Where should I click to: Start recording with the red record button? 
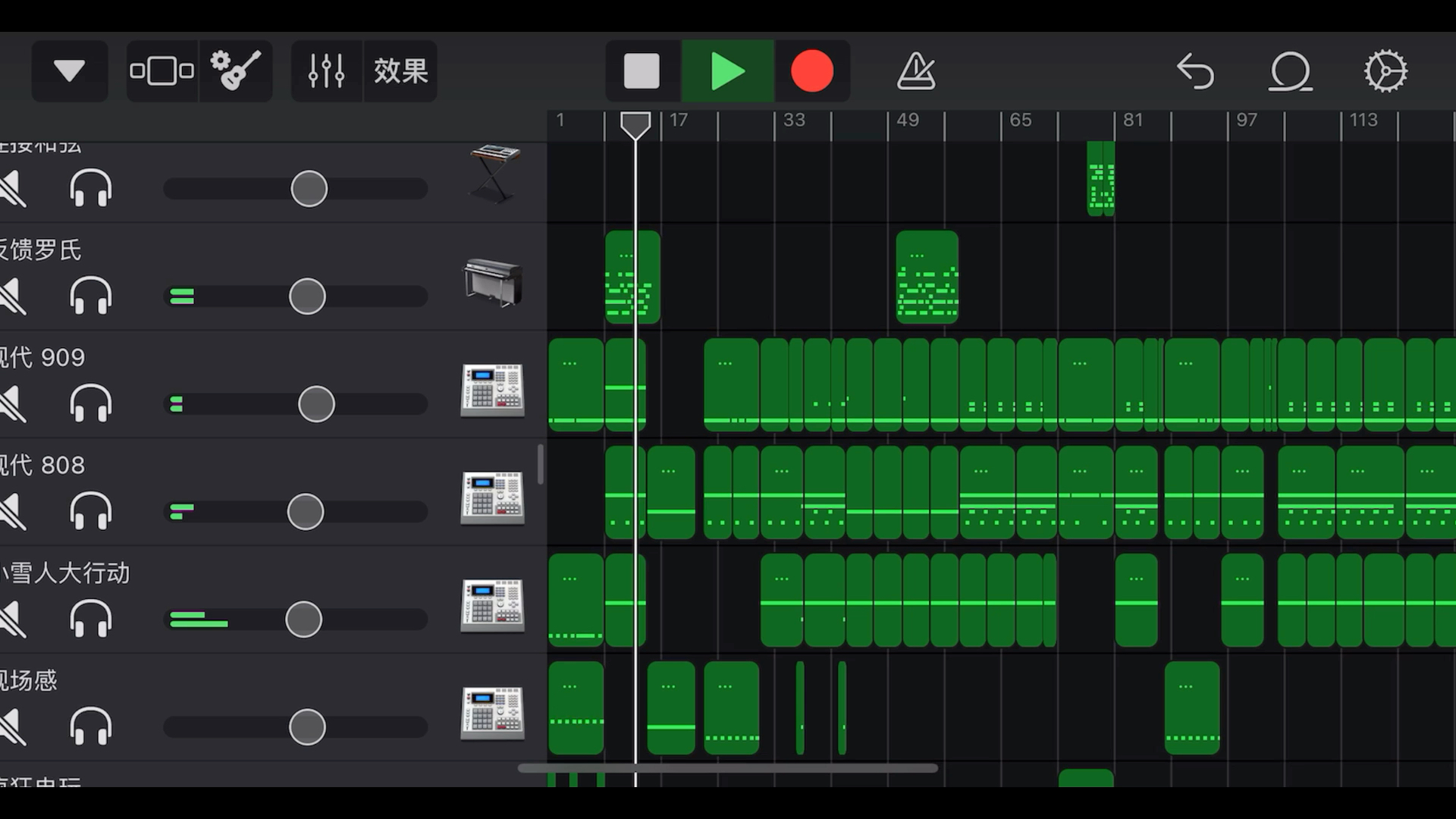tap(812, 71)
